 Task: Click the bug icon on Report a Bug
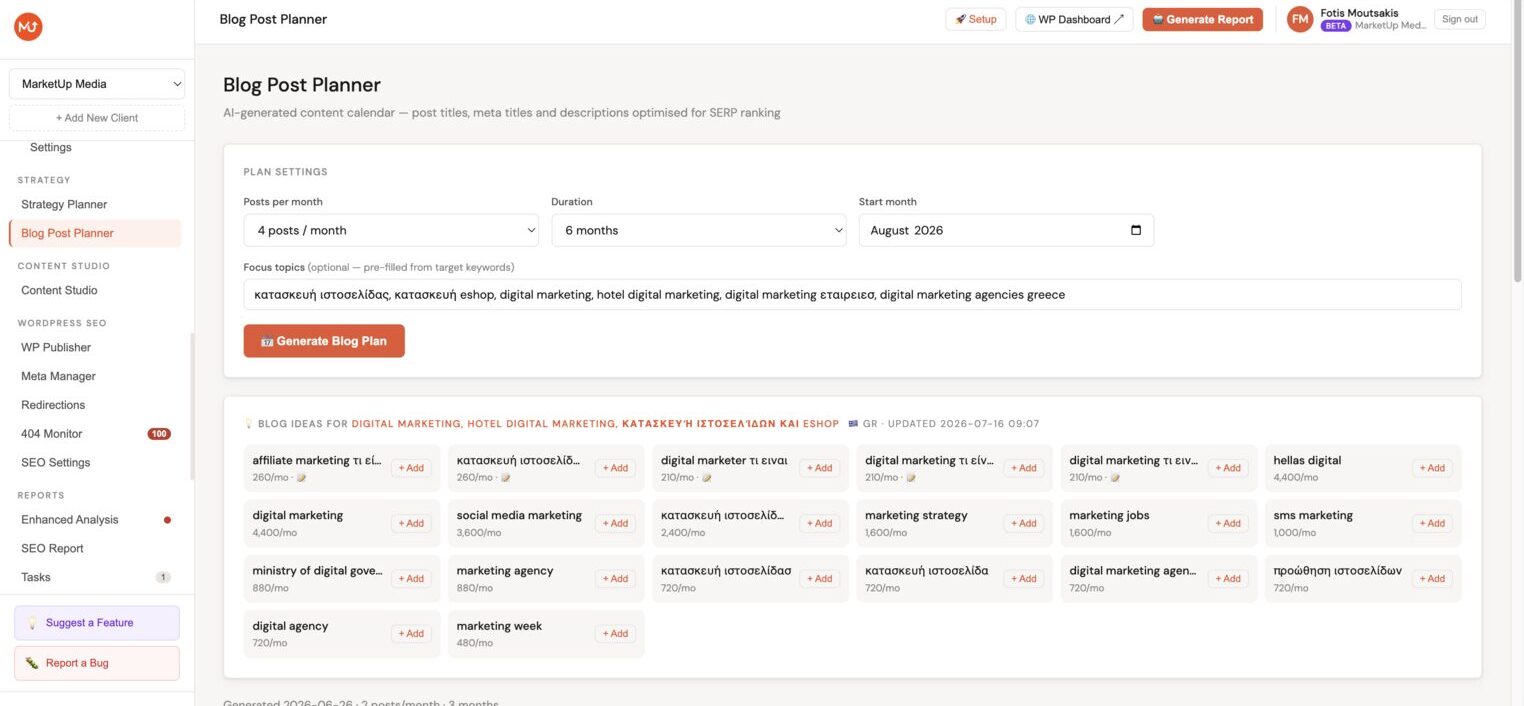point(32,663)
